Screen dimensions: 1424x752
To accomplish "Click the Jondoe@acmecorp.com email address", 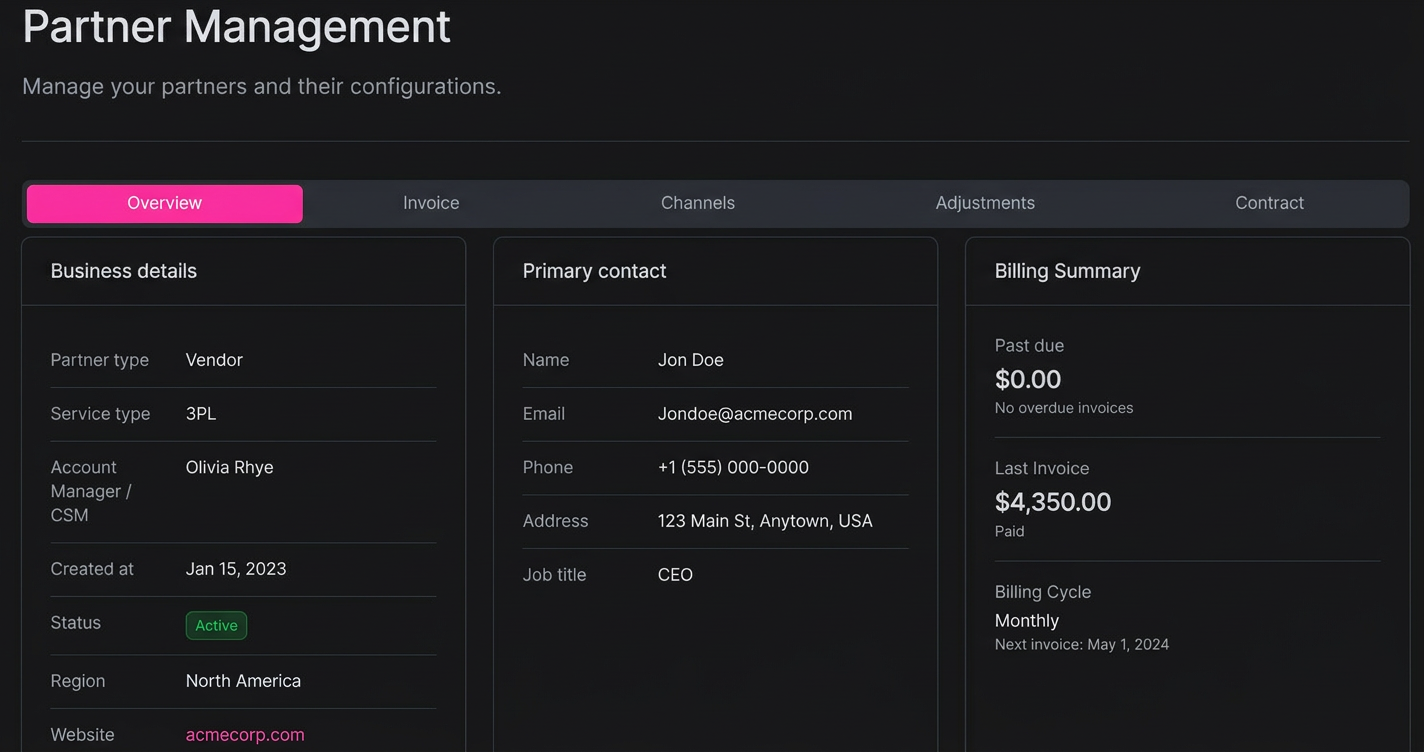I will pos(755,413).
